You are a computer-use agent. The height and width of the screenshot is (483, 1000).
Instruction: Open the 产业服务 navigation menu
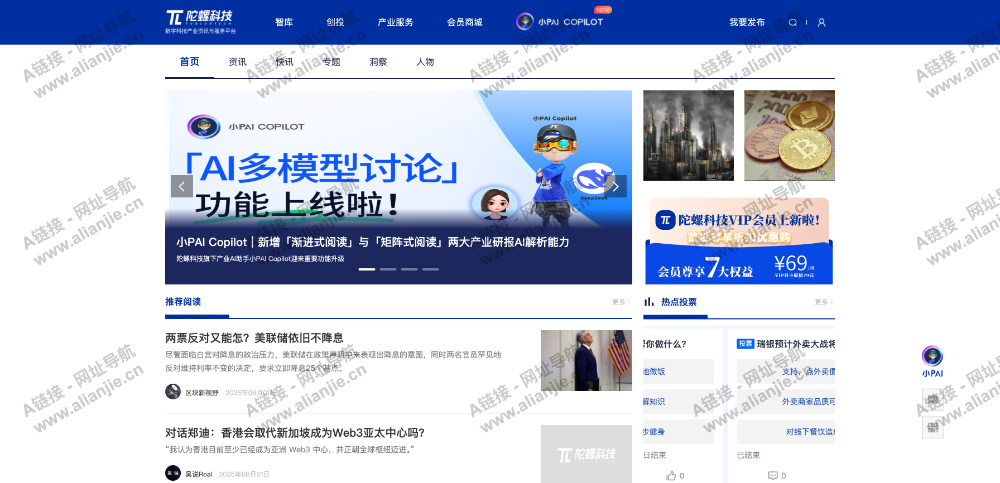click(x=395, y=22)
